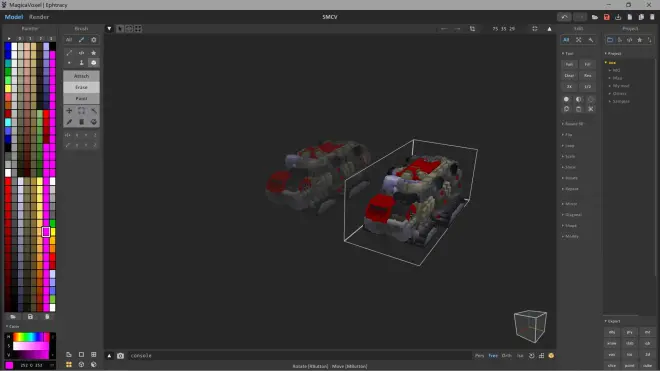The image size is (660, 371).
Task: Click the camera screenshot icon
Action: [x=120, y=356]
